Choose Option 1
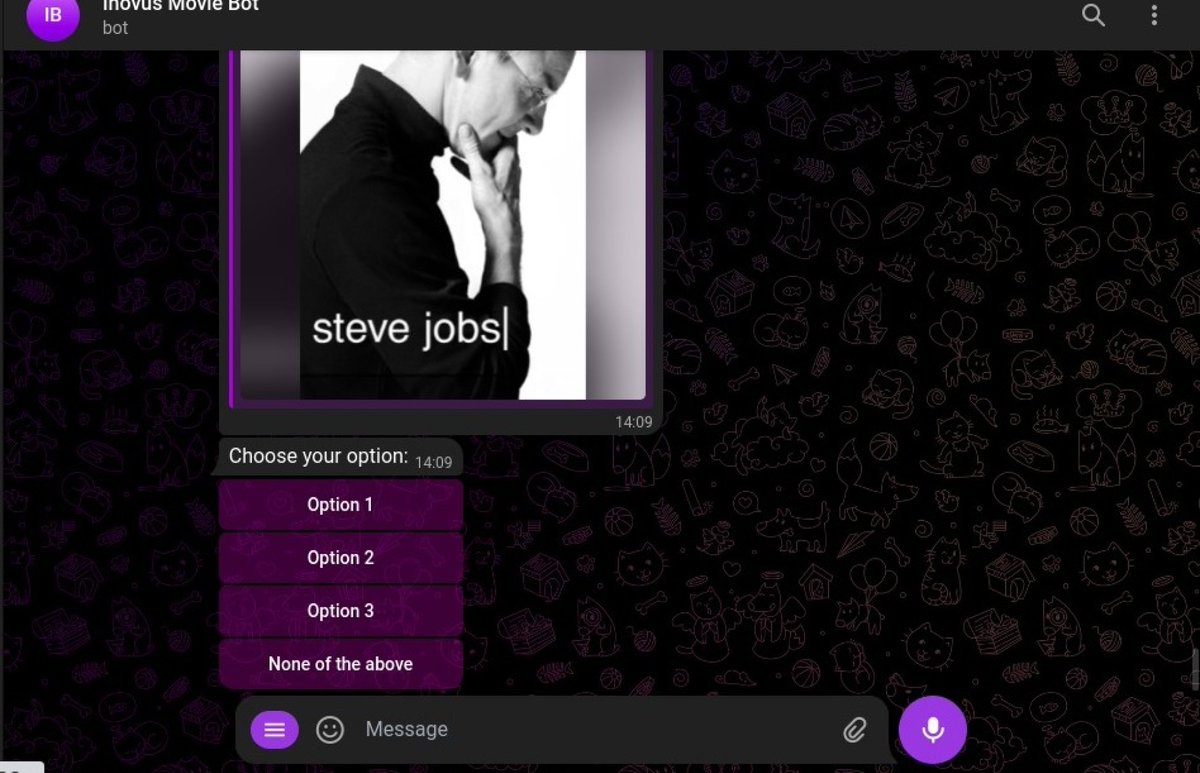This screenshot has width=1200, height=773. tap(340, 505)
